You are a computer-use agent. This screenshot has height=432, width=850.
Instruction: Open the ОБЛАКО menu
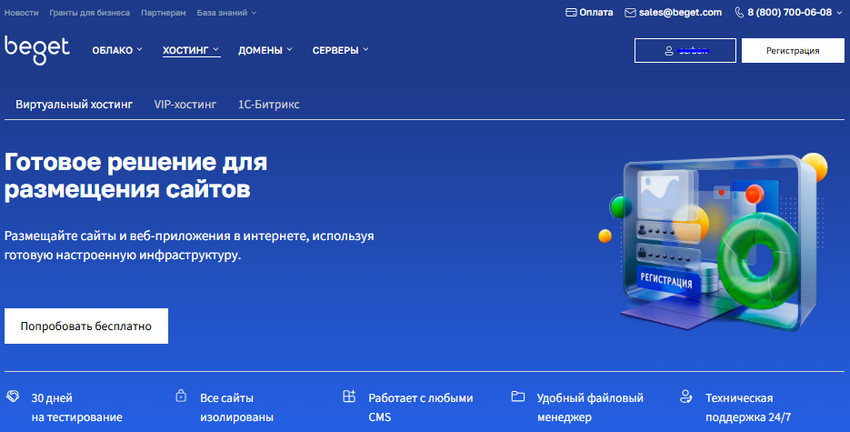(x=117, y=50)
